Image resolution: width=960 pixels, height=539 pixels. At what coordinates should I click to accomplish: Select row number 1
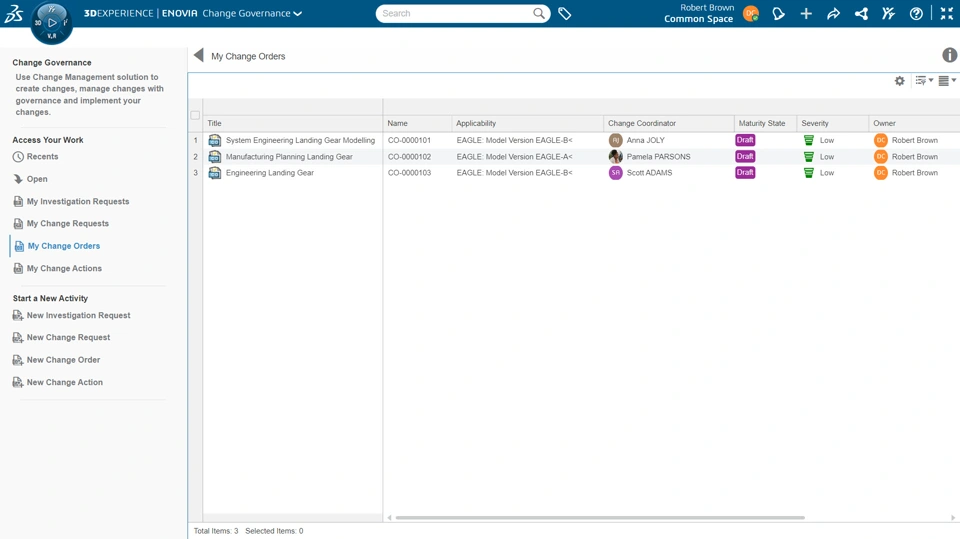point(195,140)
